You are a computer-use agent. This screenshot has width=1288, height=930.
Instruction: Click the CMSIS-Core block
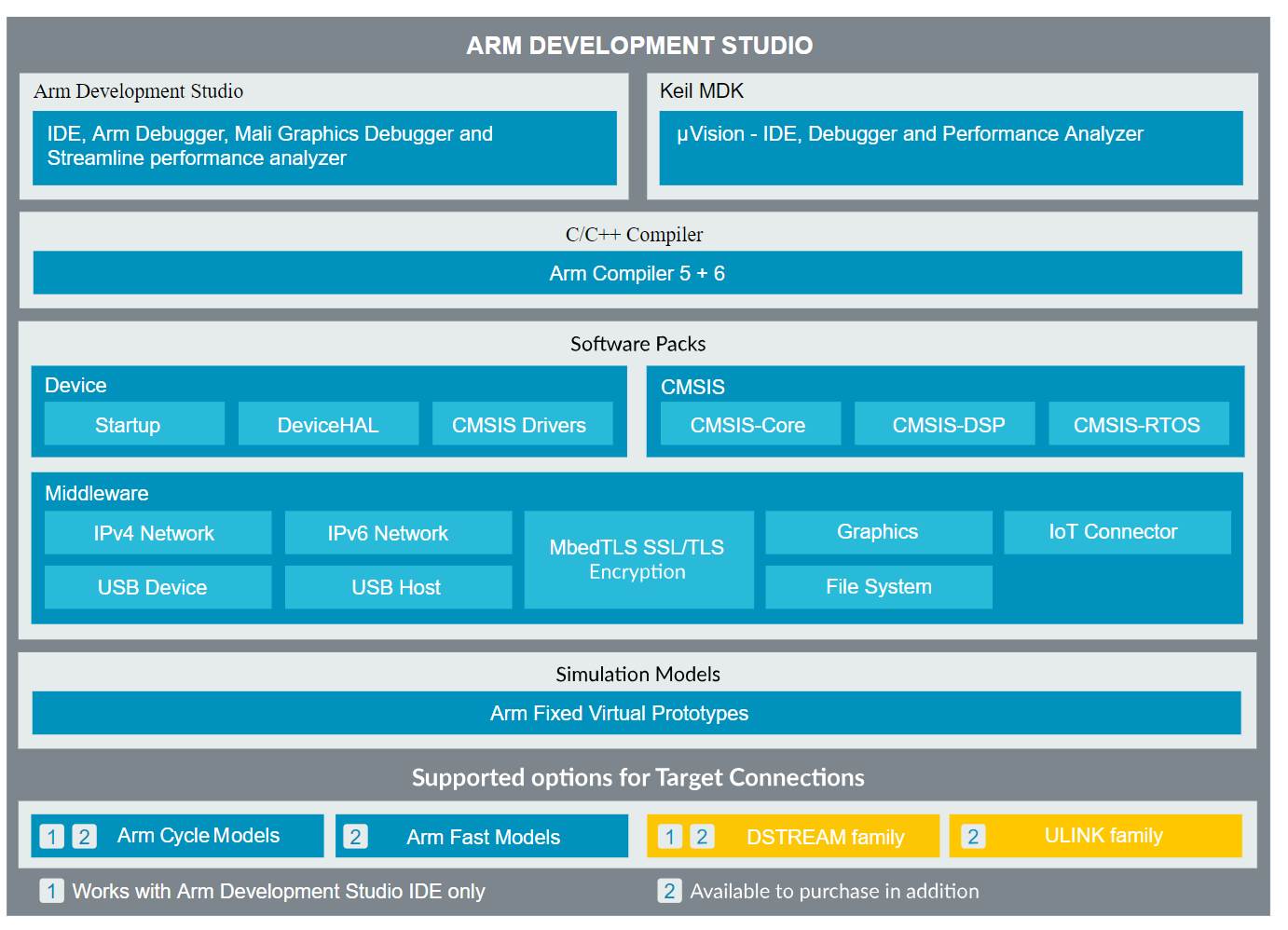click(749, 425)
